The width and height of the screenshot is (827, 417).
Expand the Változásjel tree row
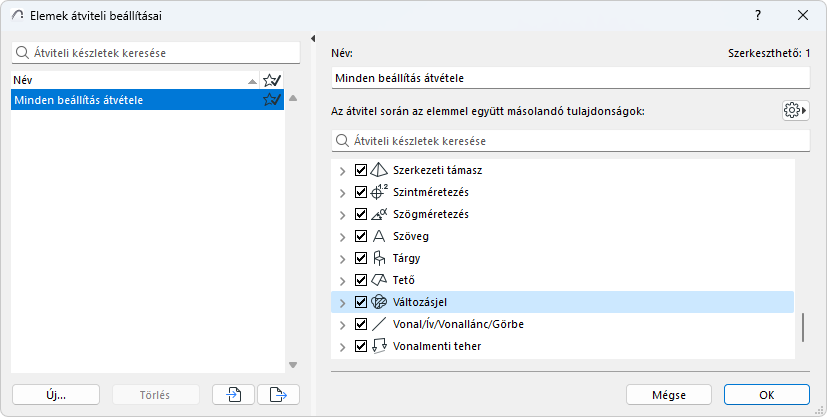click(343, 302)
